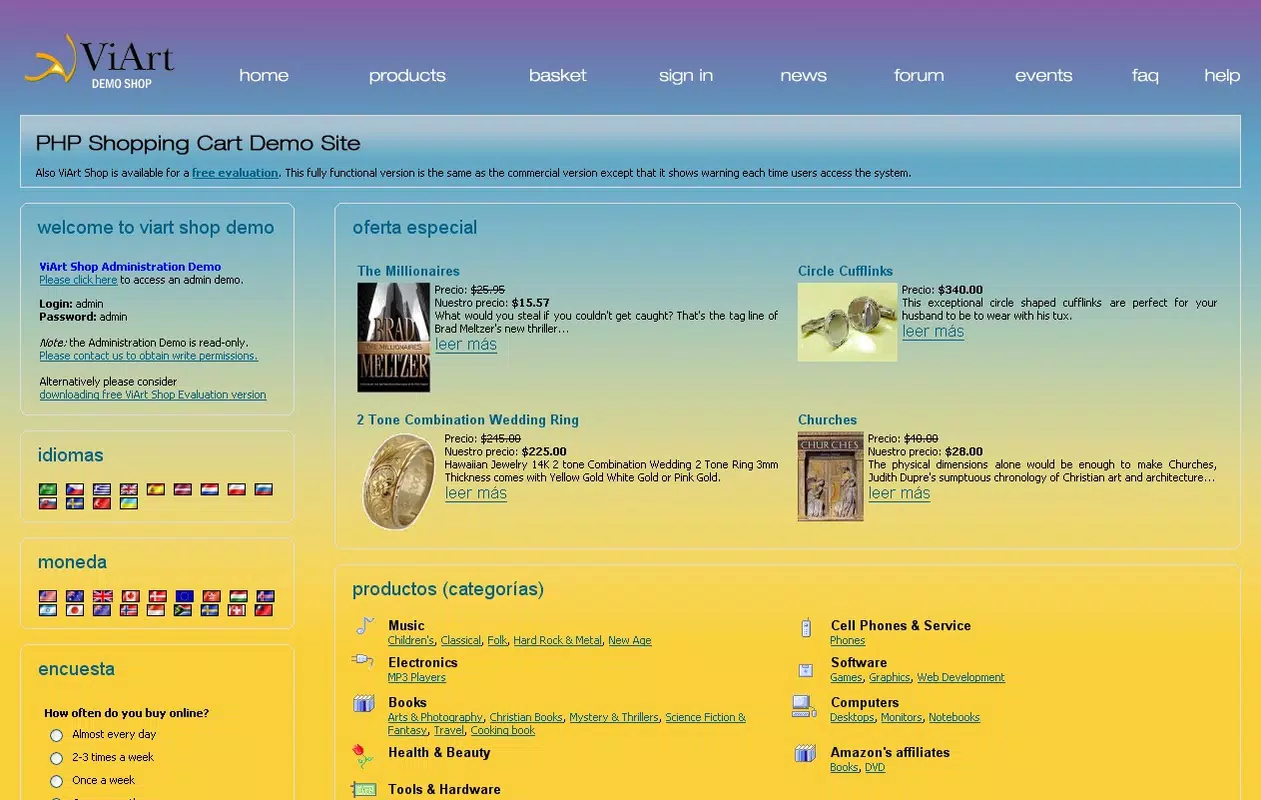The image size is (1261, 800).
Task: Click the Amazon's affiliates icon
Action: pyautogui.click(x=805, y=753)
